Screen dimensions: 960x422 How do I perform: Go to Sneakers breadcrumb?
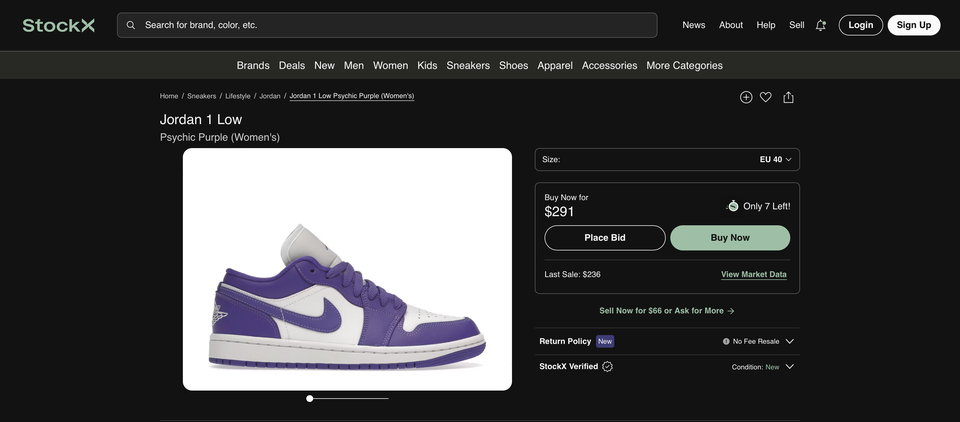click(201, 96)
